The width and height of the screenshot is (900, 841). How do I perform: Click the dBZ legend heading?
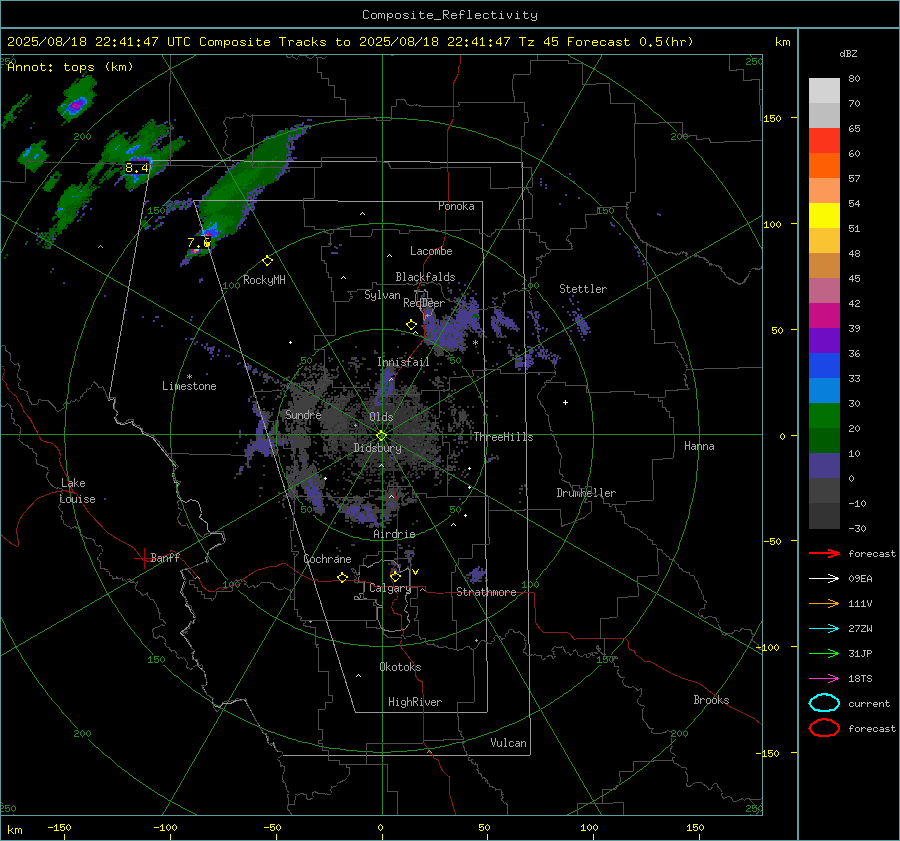848,53
